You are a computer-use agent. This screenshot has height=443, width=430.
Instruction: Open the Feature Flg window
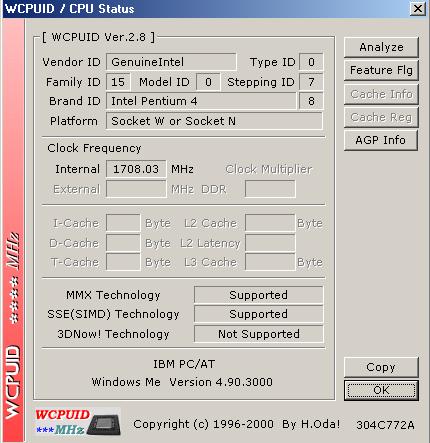(x=381, y=70)
